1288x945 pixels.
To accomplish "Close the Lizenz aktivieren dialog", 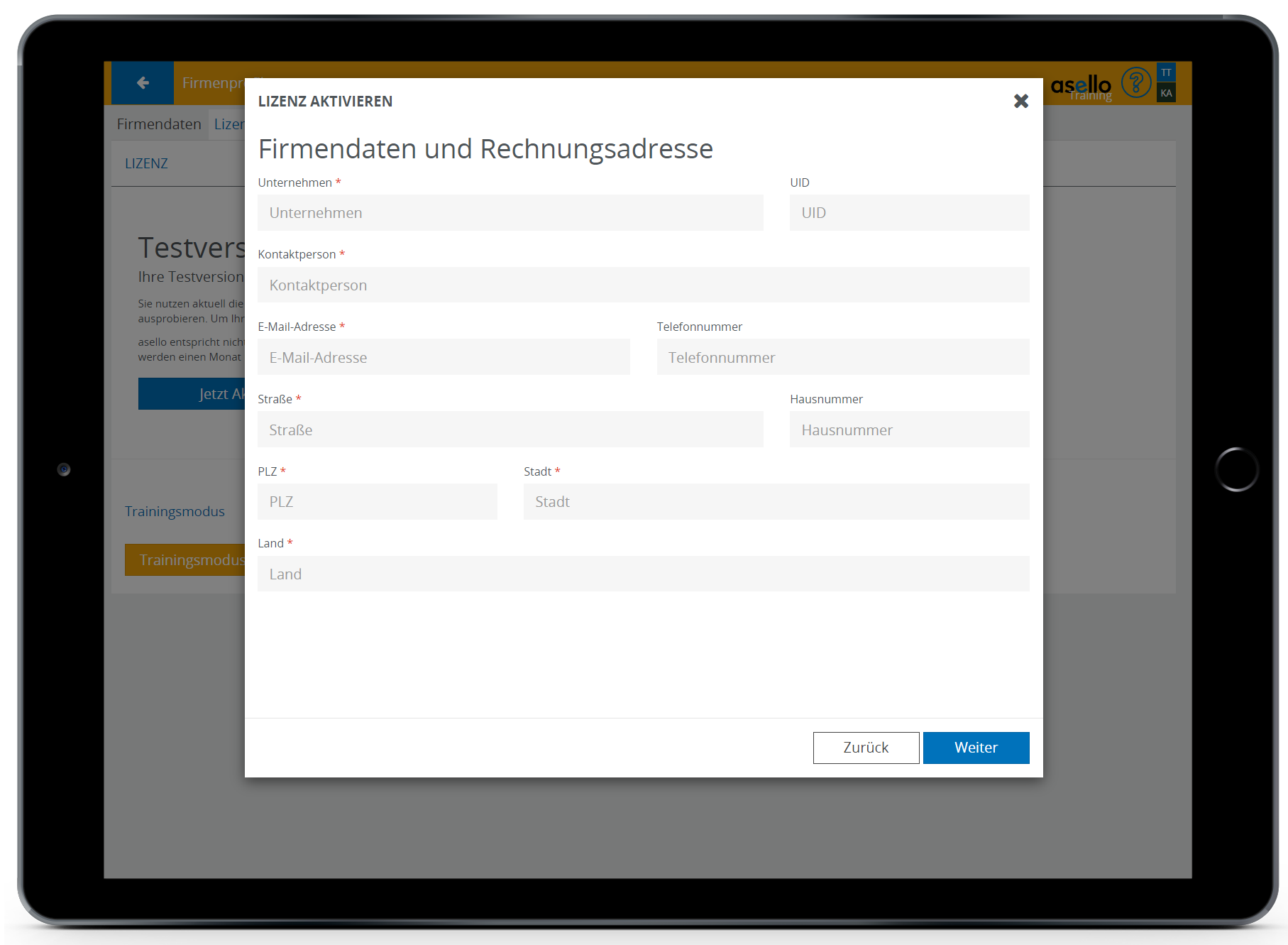I will coord(1020,102).
